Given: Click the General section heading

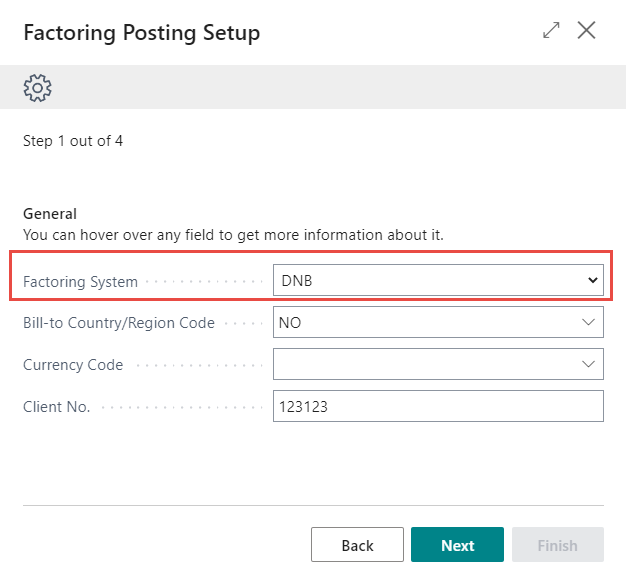Looking at the screenshot, I should pos(50,214).
